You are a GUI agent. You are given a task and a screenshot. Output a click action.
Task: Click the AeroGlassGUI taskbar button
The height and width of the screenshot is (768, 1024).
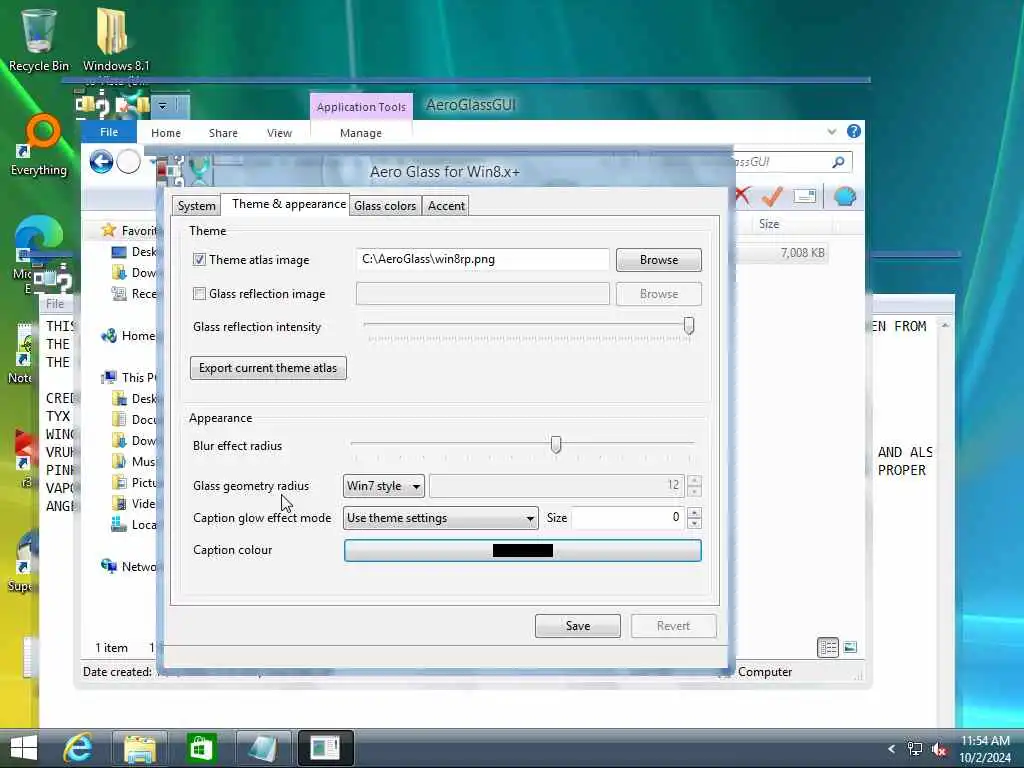pyautogui.click(x=325, y=748)
